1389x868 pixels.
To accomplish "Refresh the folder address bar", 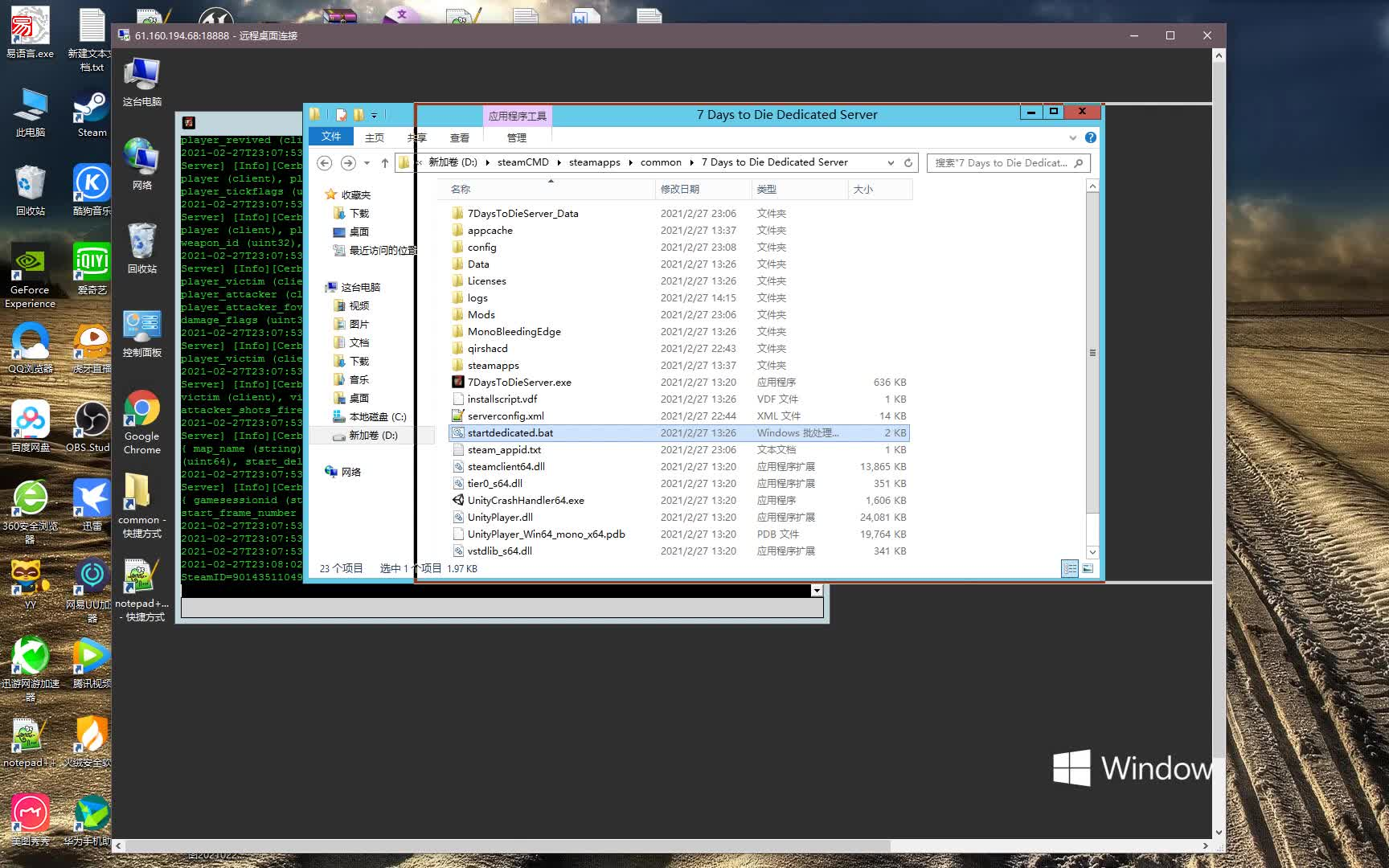I will pos(908,162).
